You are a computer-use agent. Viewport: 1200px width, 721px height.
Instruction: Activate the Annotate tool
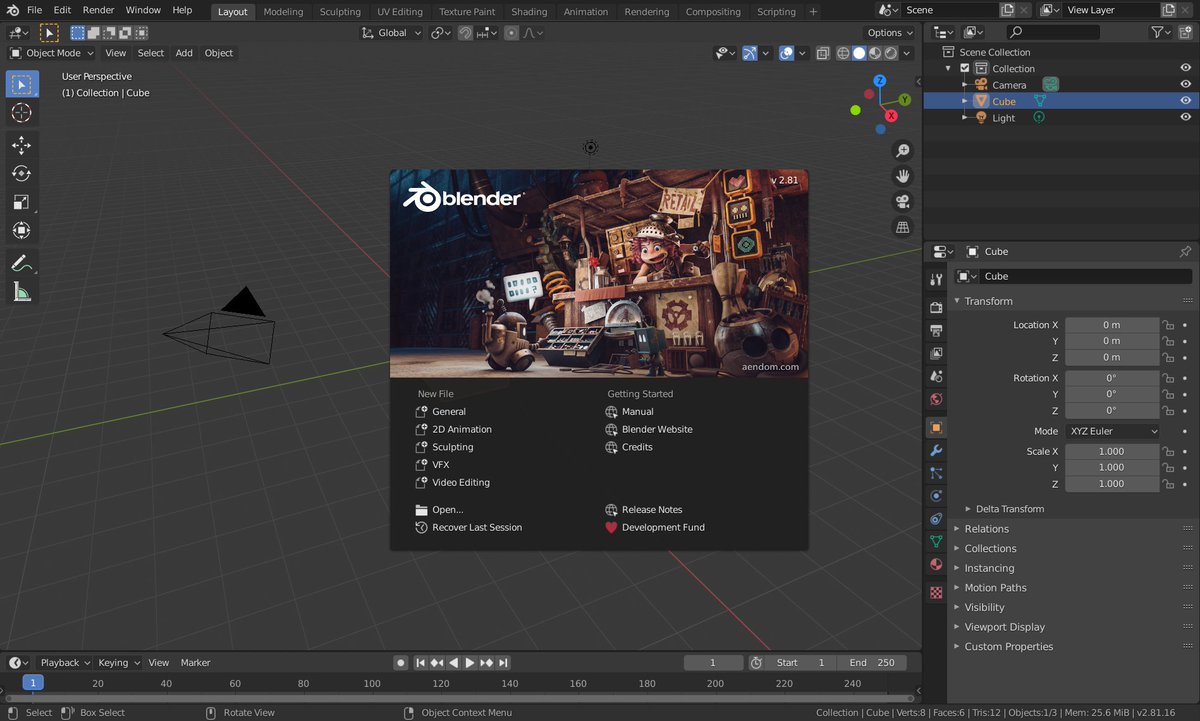tap(21, 264)
